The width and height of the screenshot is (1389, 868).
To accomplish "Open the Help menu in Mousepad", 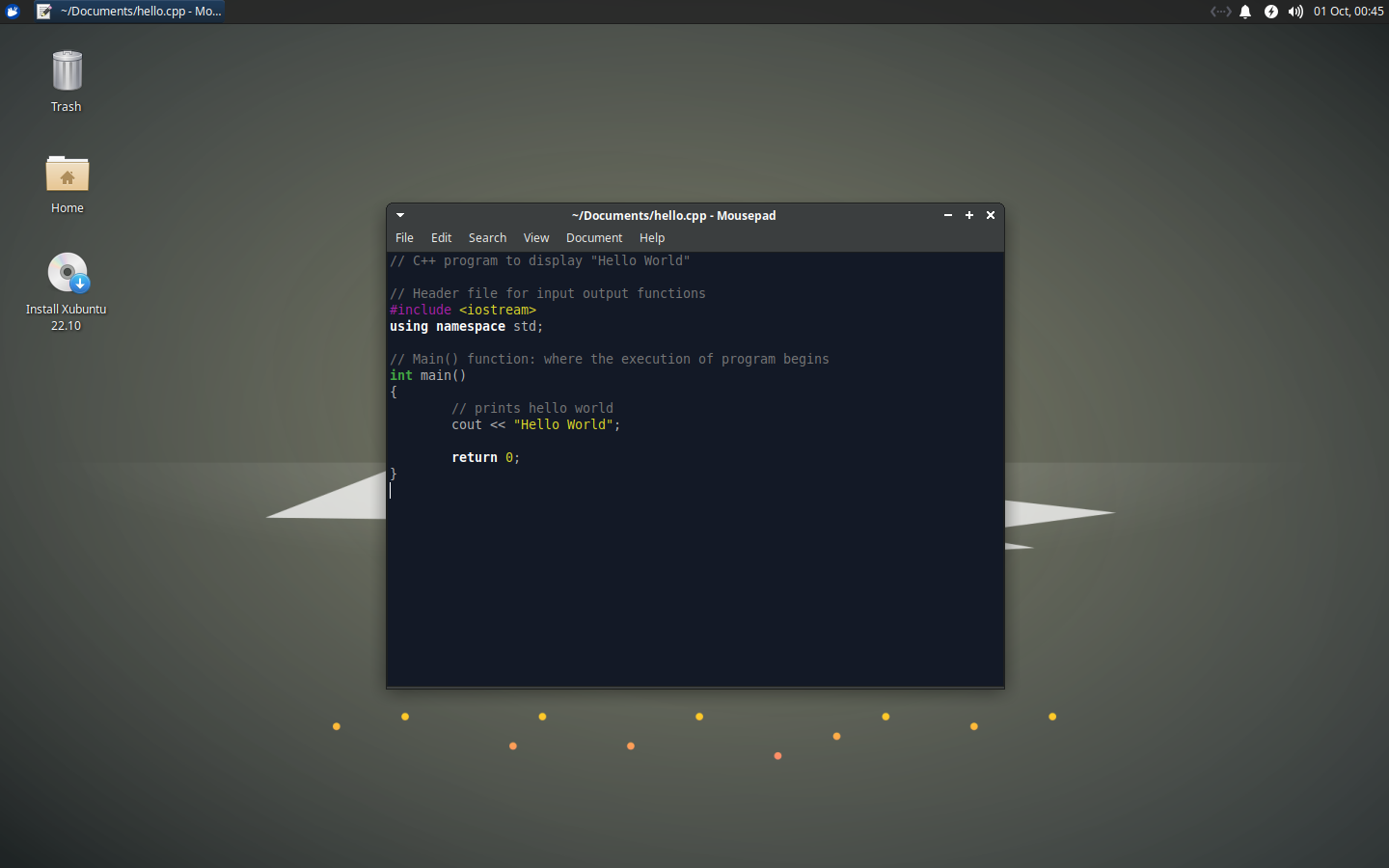I will coord(652,237).
